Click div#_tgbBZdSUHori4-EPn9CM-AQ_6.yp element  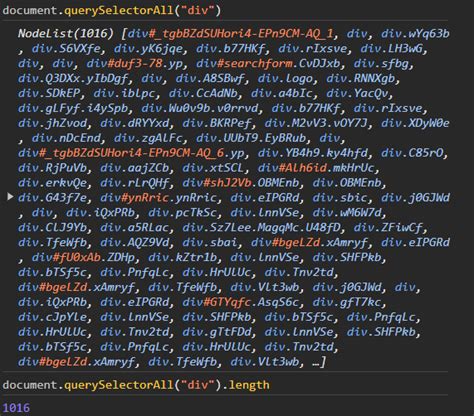tap(131, 153)
